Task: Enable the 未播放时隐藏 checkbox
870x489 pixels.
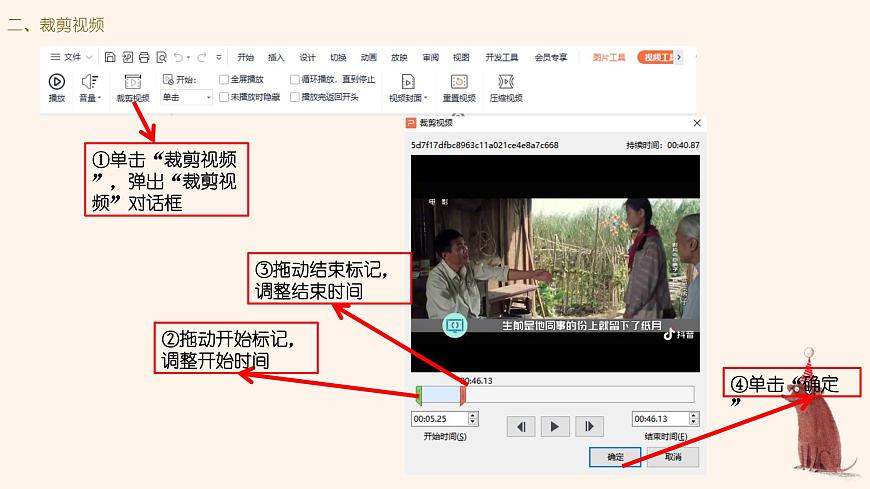Action: tap(224, 97)
